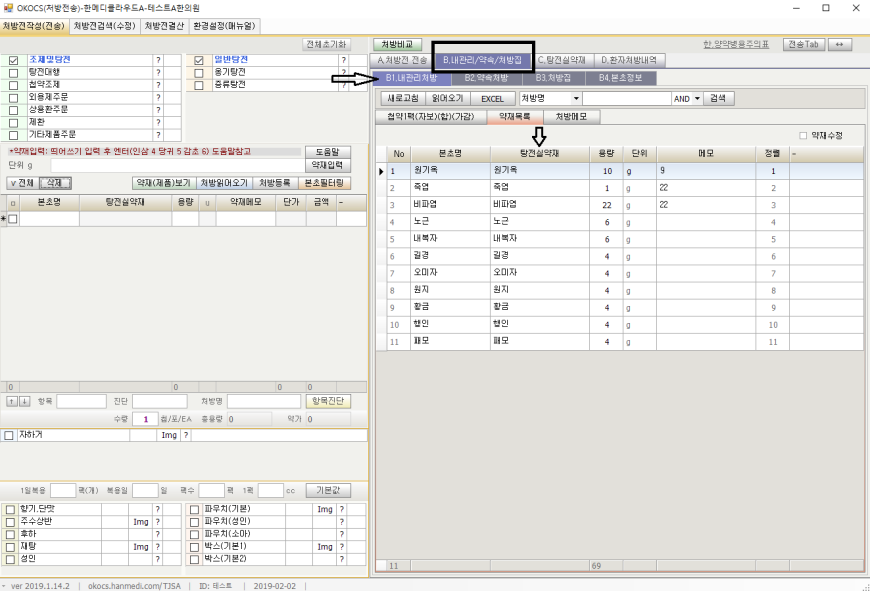Select the 원기옥 row in herb list

click(x=620, y=171)
